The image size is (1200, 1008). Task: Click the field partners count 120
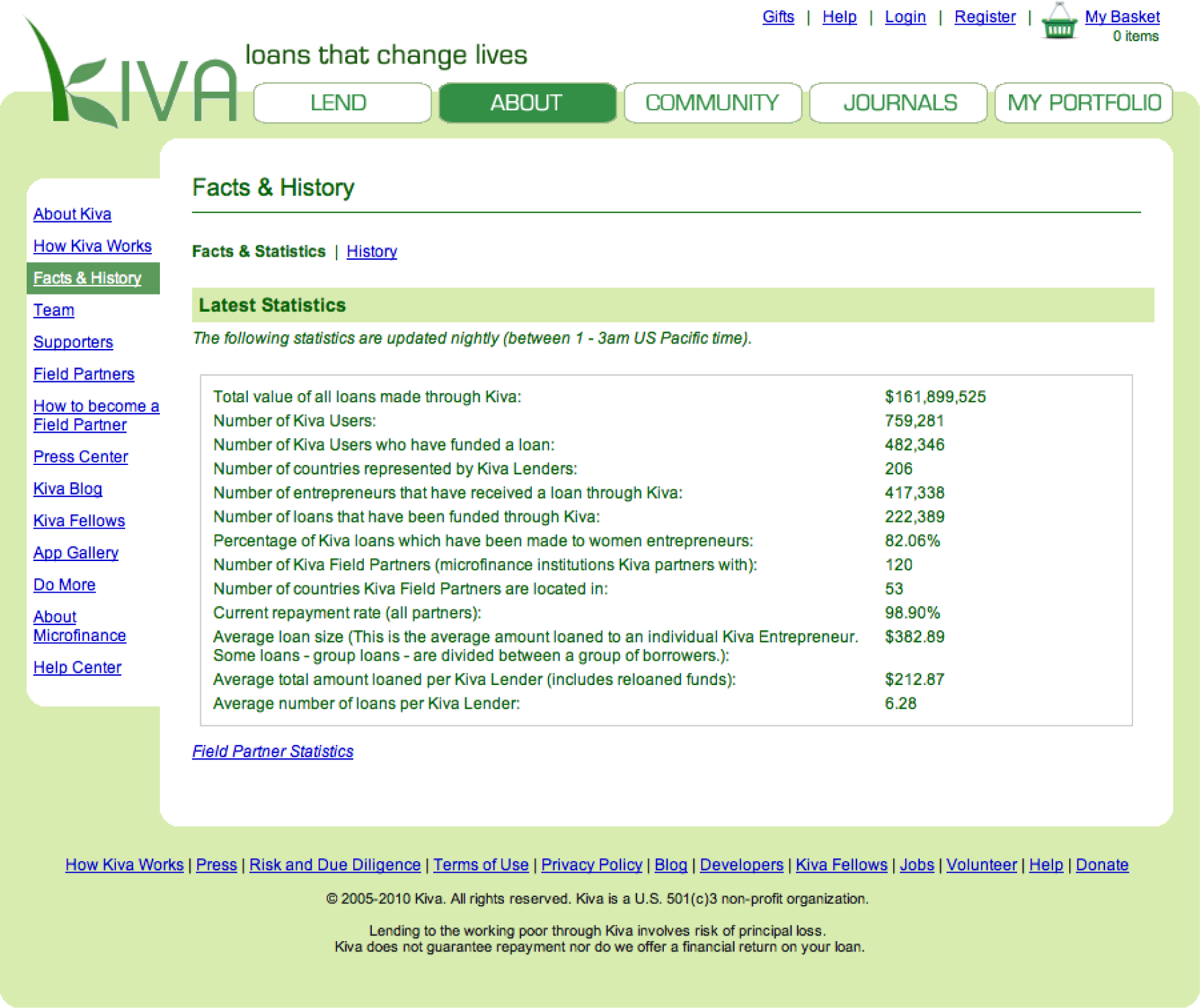[898, 565]
